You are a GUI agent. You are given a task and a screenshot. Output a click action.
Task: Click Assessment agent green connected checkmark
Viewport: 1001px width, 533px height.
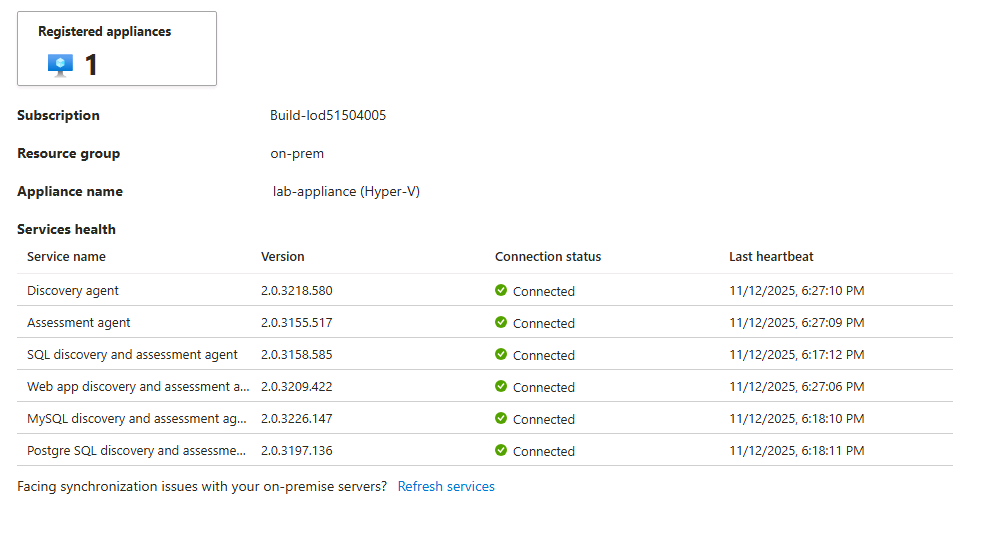pos(501,322)
